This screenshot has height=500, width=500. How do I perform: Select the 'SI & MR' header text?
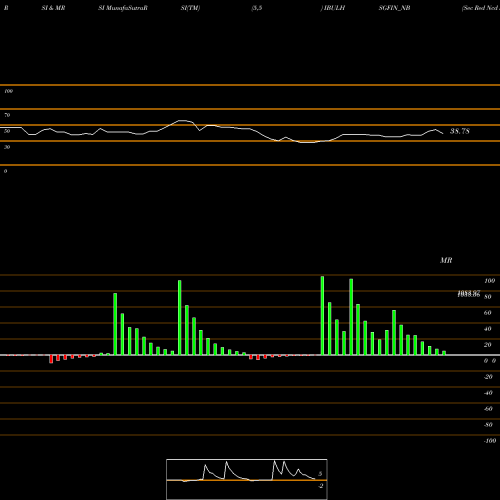53,8
